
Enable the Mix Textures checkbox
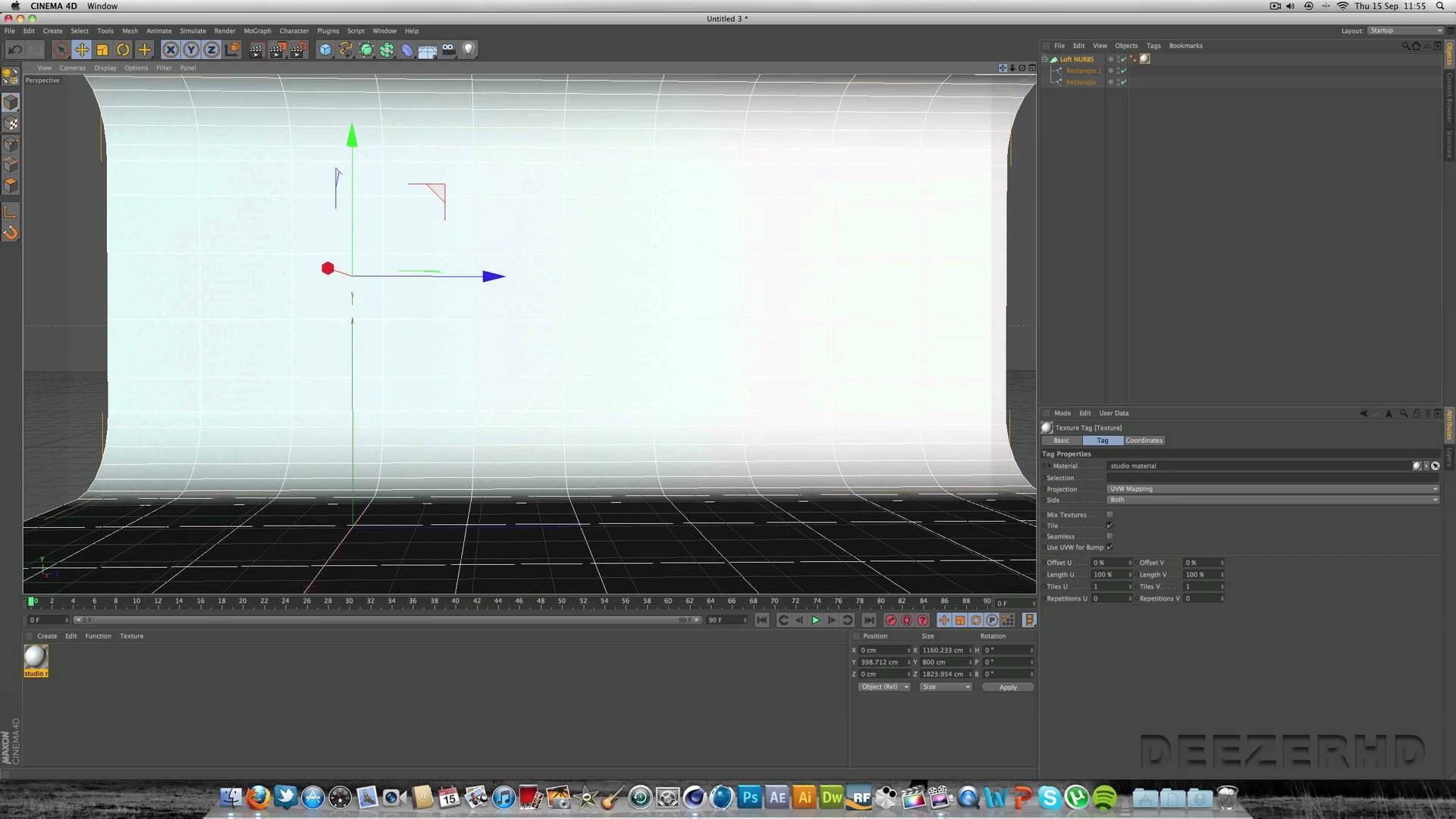pyautogui.click(x=1109, y=515)
